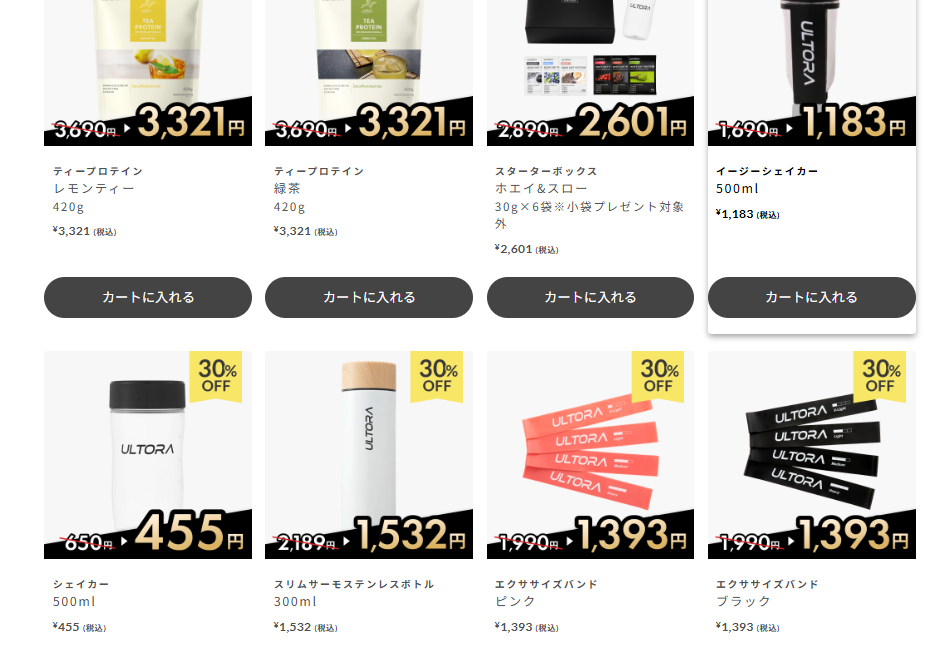Click the エクササイズバンド ピンク title
The width and height of the screenshot is (925, 651).
[x=546, y=593]
